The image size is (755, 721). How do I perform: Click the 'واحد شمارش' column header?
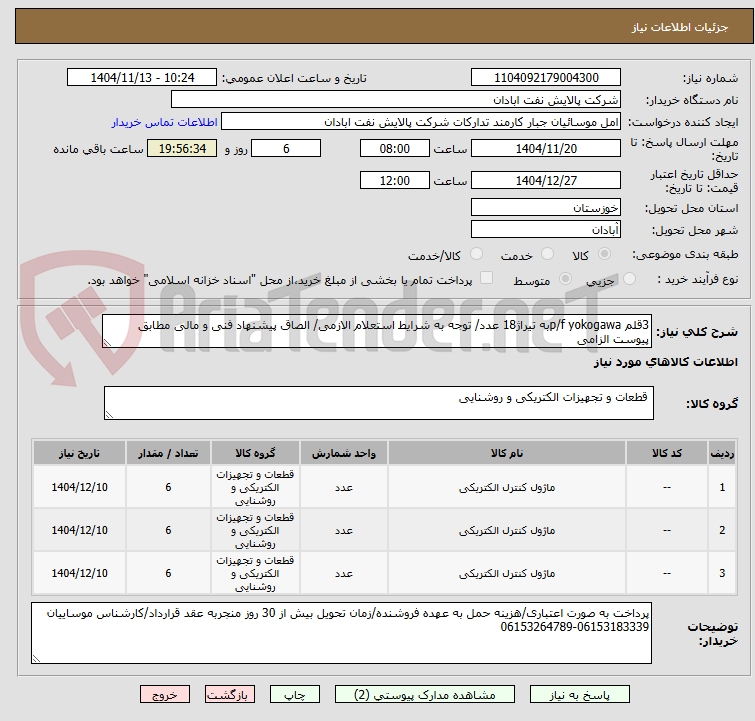point(344,453)
